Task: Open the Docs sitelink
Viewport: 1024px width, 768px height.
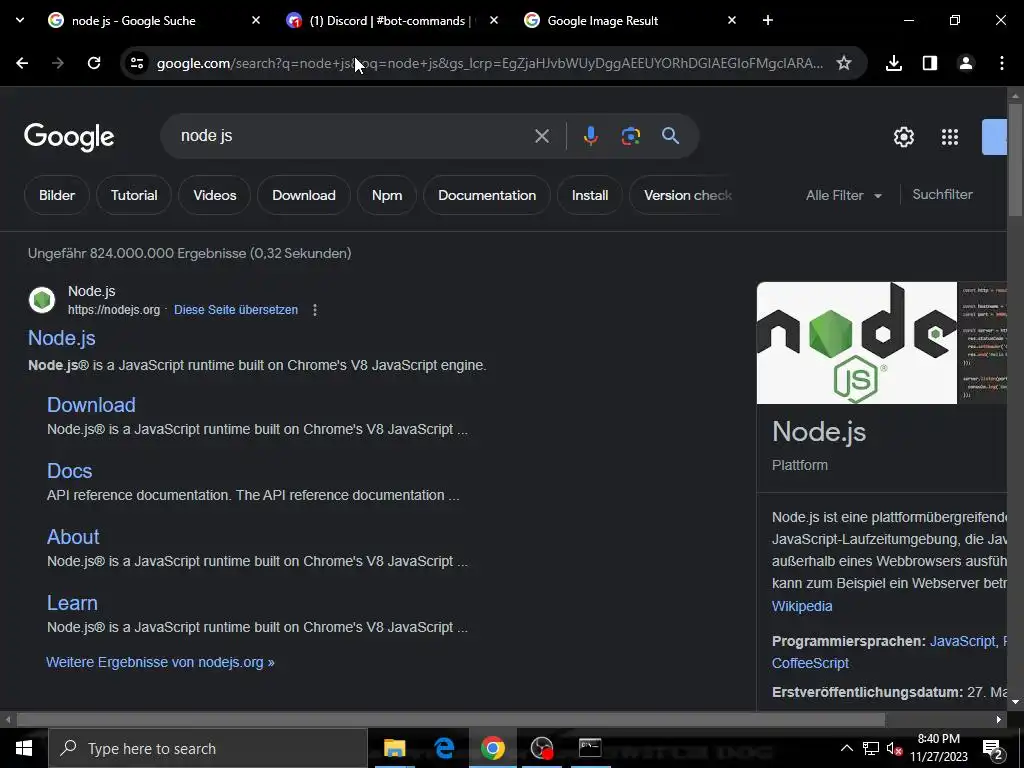Action: pyautogui.click(x=69, y=471)
